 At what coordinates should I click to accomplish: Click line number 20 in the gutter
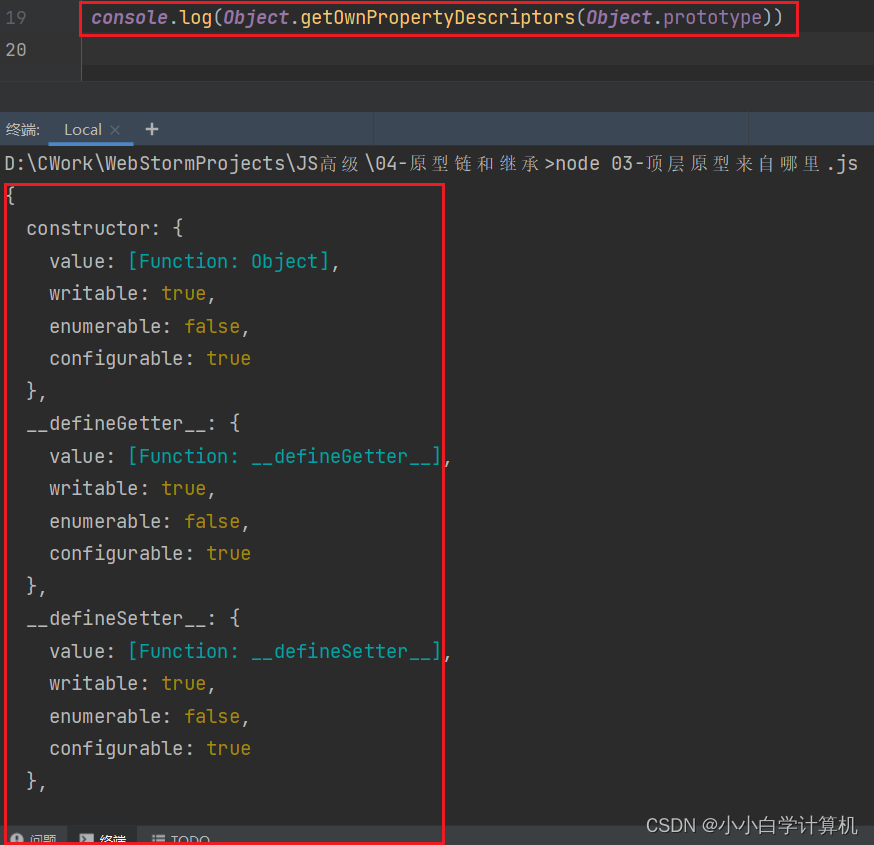(16, 50)
